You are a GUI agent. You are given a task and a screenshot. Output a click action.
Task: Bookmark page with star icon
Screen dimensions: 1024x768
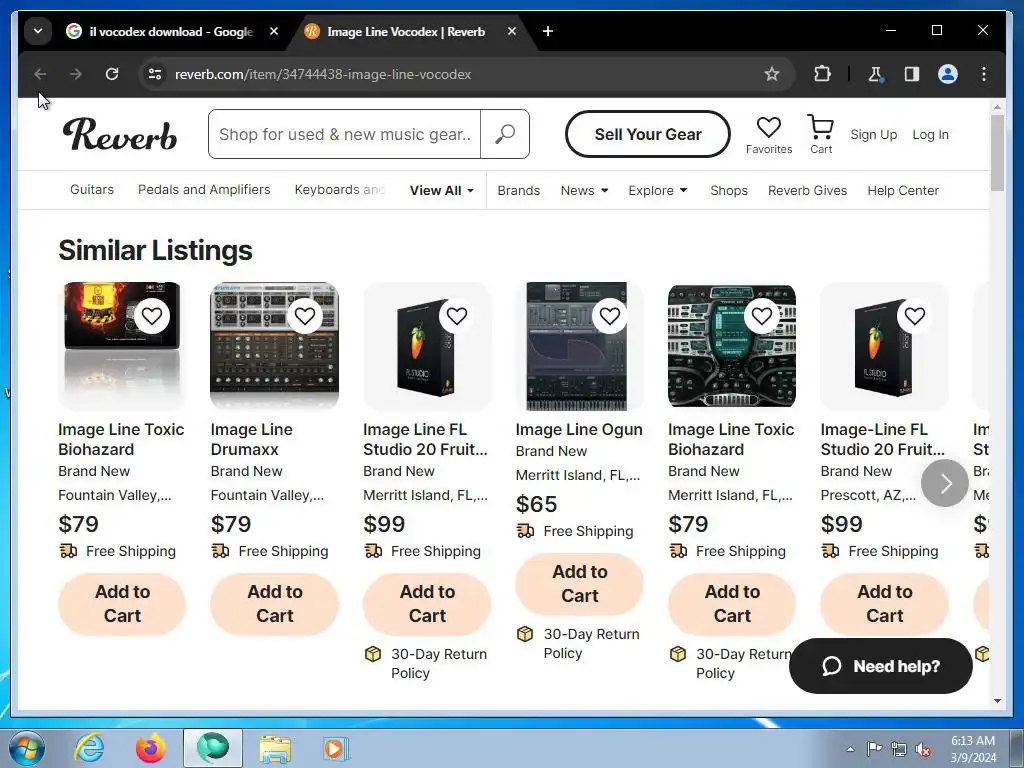click(x=772, y=74)
